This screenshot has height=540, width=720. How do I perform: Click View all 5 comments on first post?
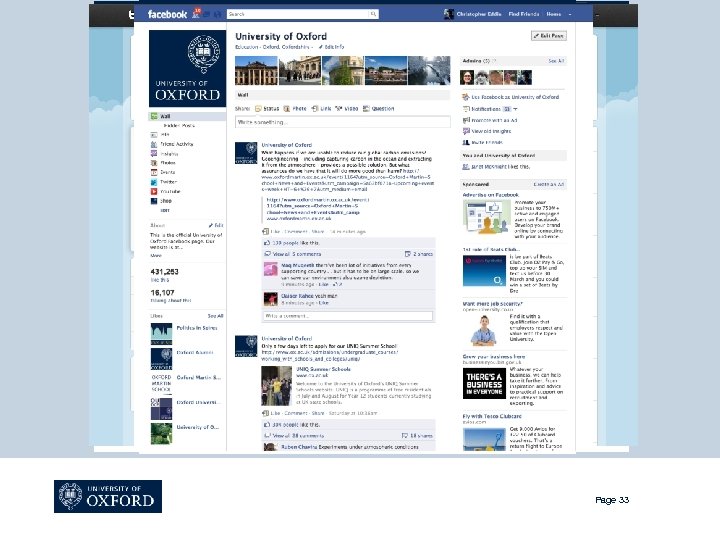[x=297, y=254]
